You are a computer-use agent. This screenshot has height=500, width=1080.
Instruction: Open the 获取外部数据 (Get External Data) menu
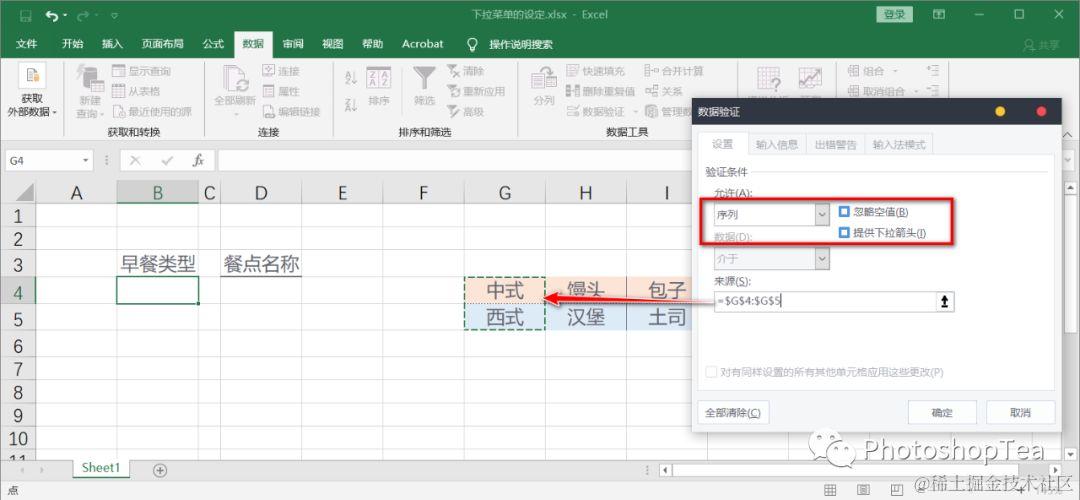point(32,92)
